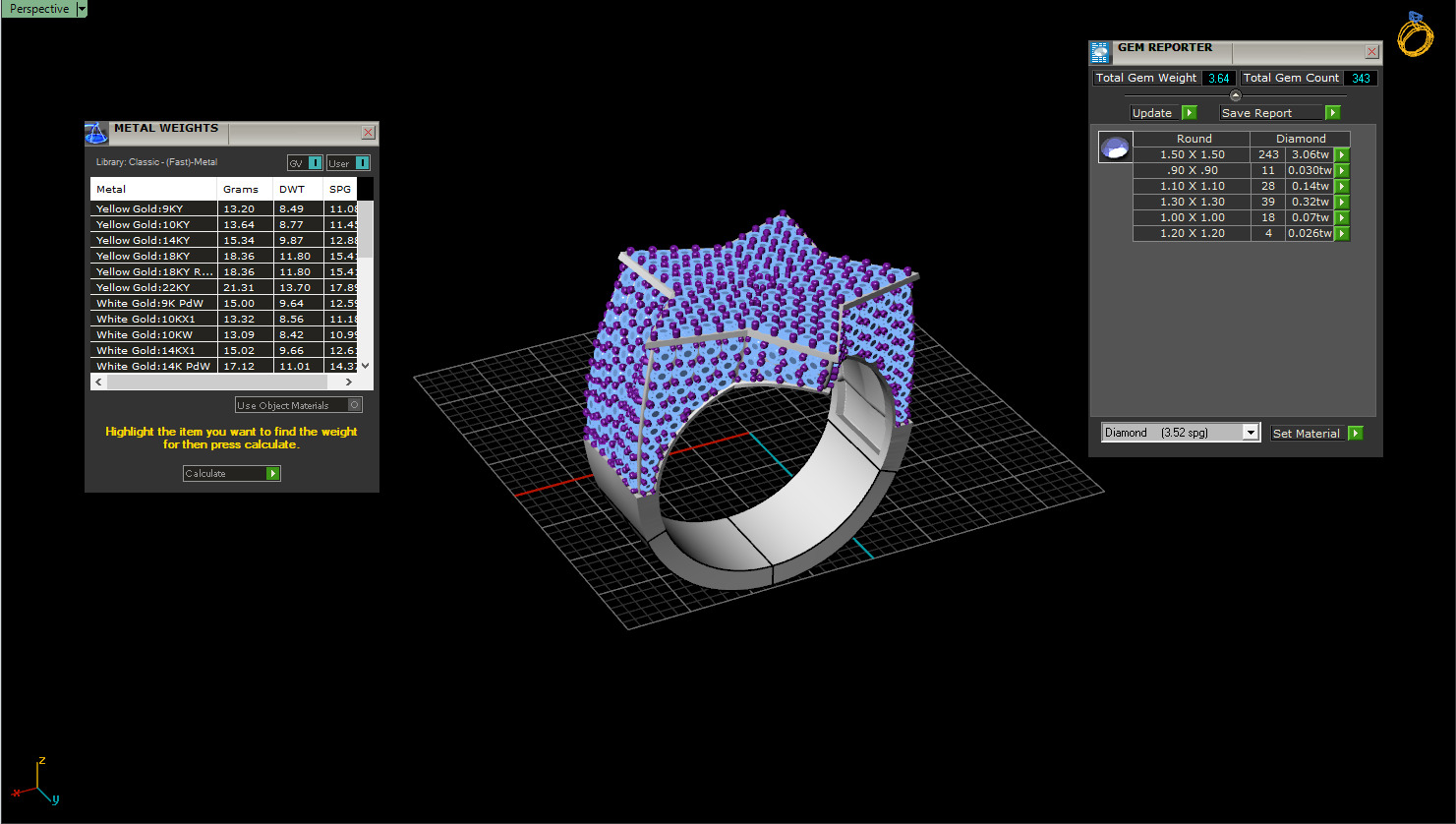Click green arrow for 1.20 X 1.20 row

(x=1342, y=233)
